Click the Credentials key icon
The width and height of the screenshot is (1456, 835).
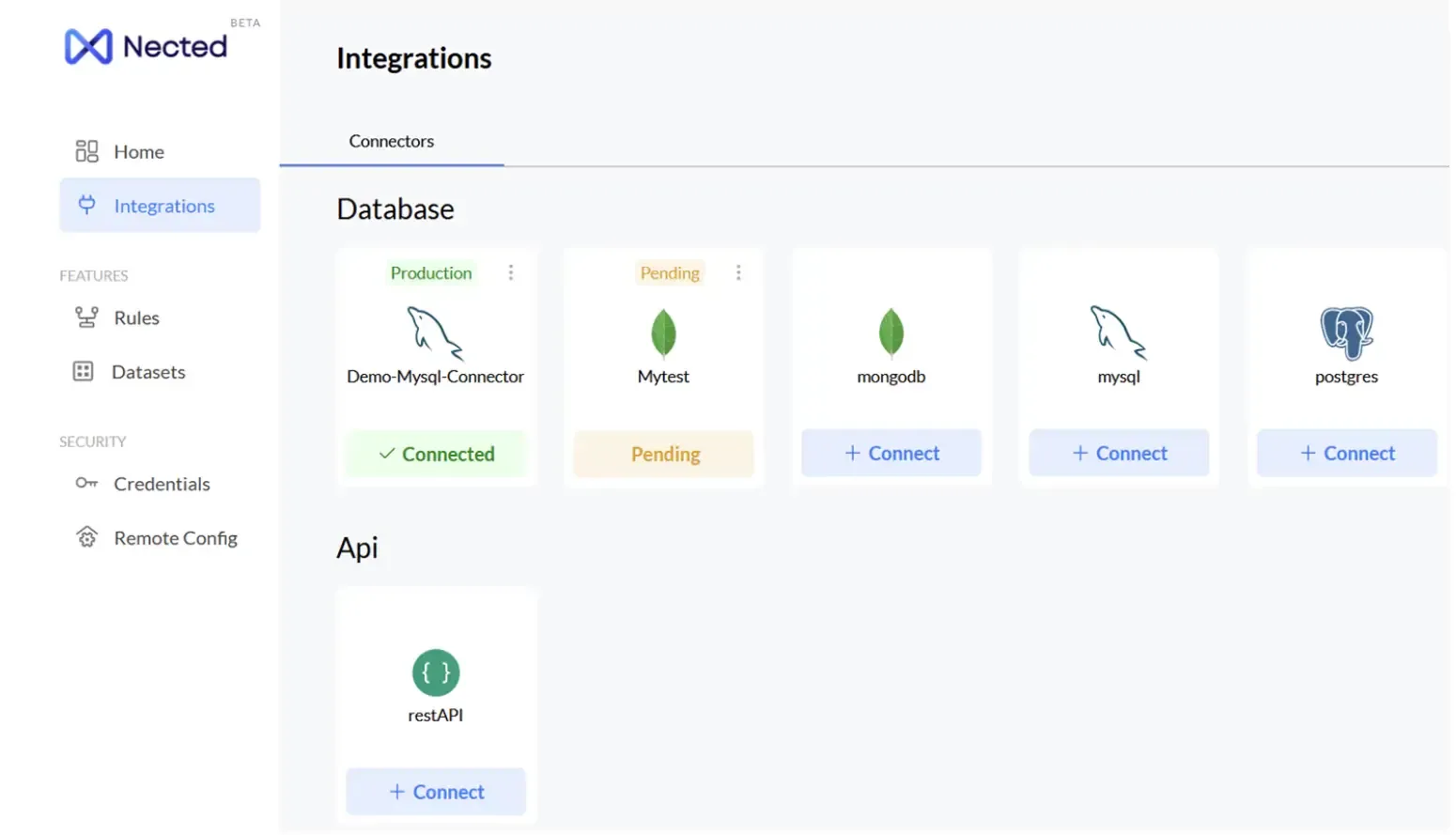pos(85,484)
